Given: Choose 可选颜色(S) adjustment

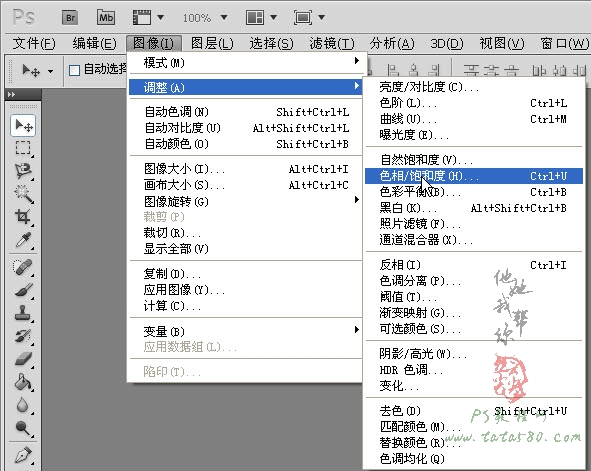Looking at the screenshot, I should 474,329.
